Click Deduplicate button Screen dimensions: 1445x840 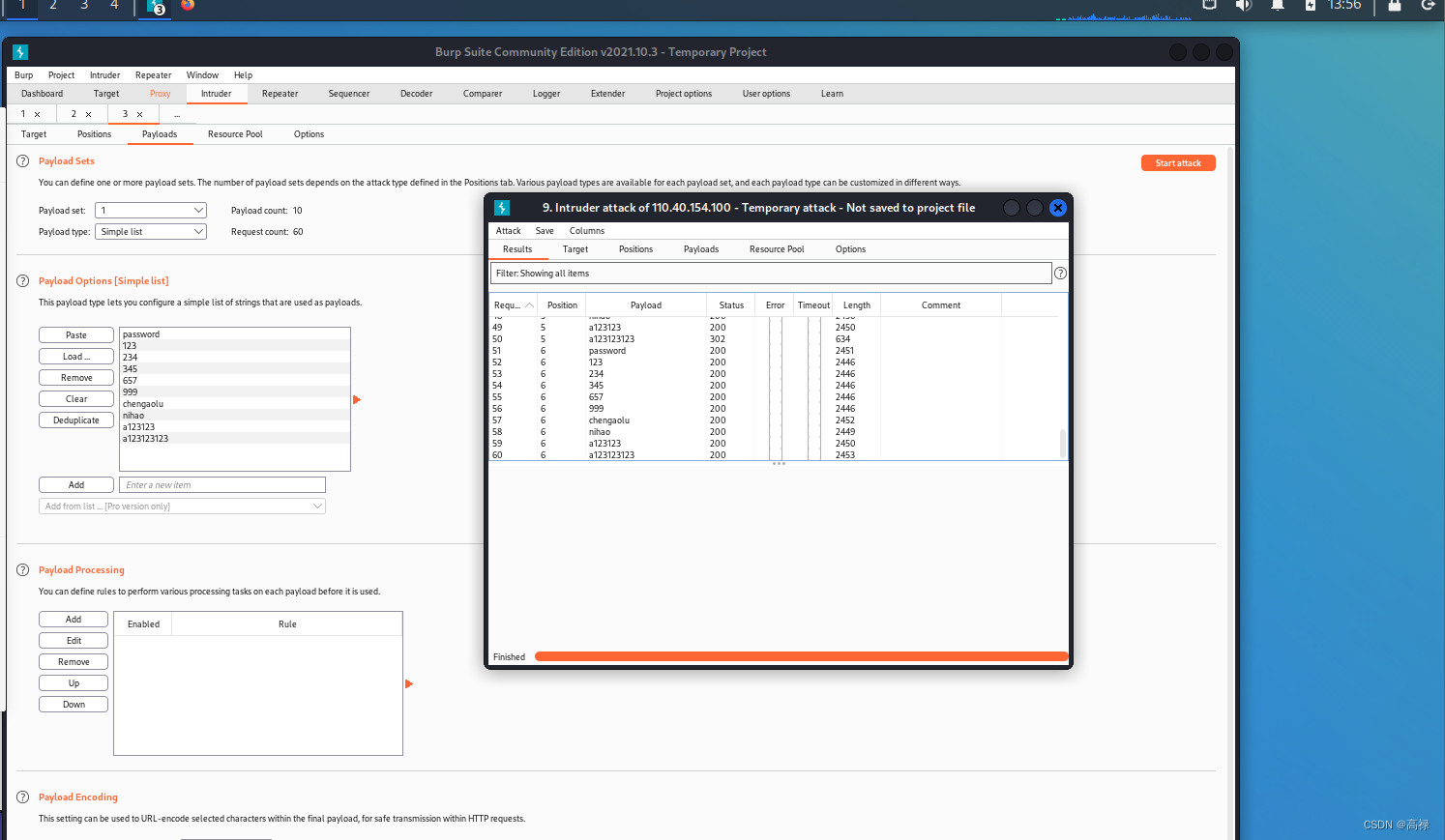click(x=76, y=420)
